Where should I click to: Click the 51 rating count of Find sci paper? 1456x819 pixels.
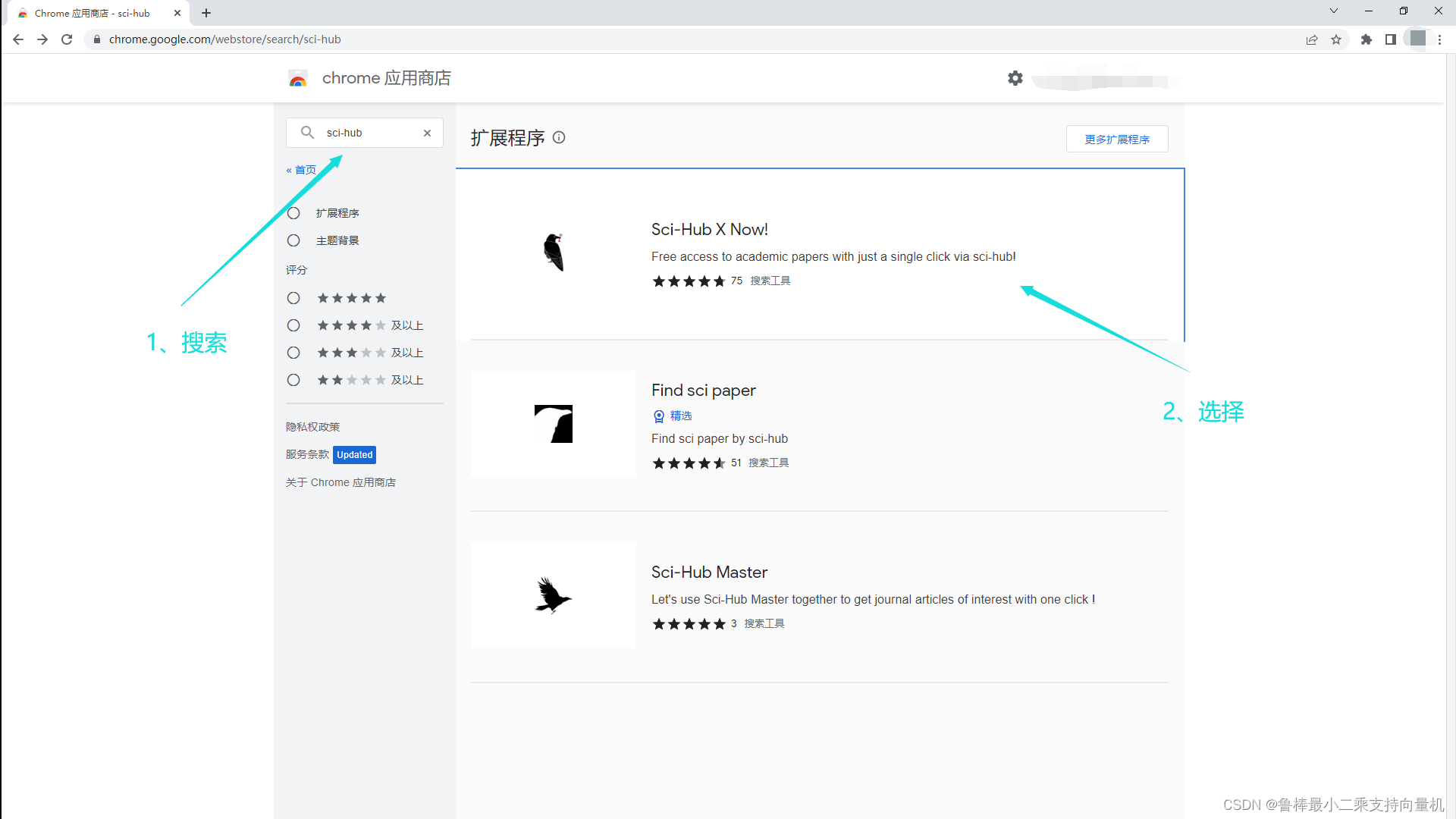736,463
